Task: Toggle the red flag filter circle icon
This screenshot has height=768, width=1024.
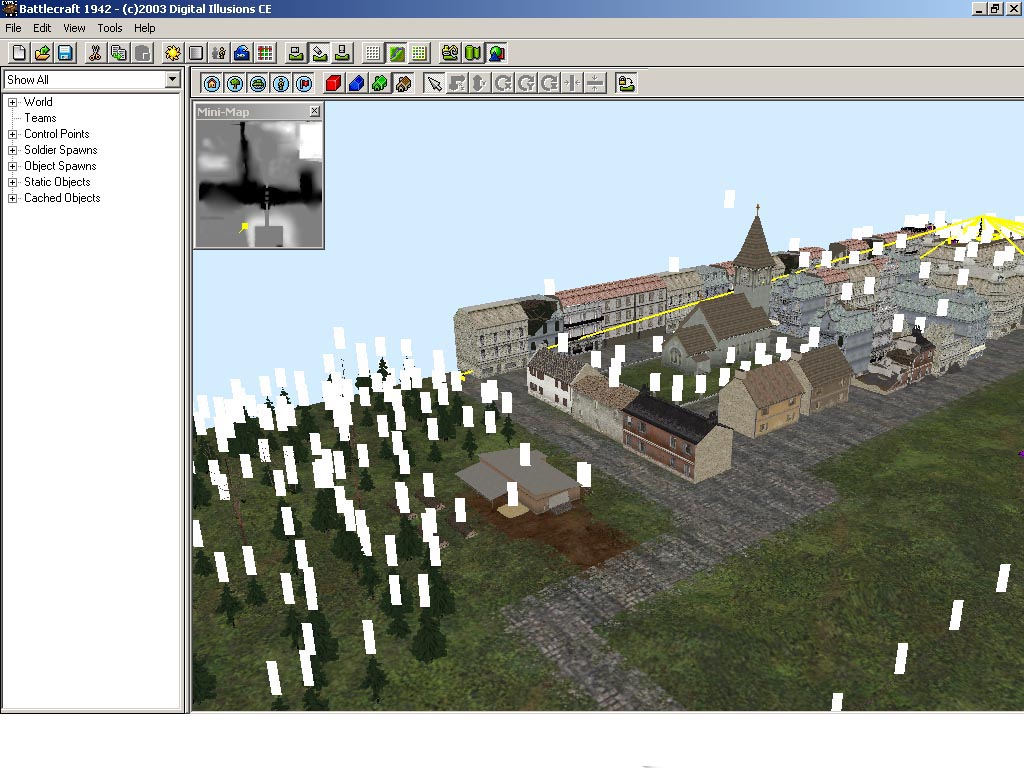Action: pyautogui.click(x=304, y=84)
